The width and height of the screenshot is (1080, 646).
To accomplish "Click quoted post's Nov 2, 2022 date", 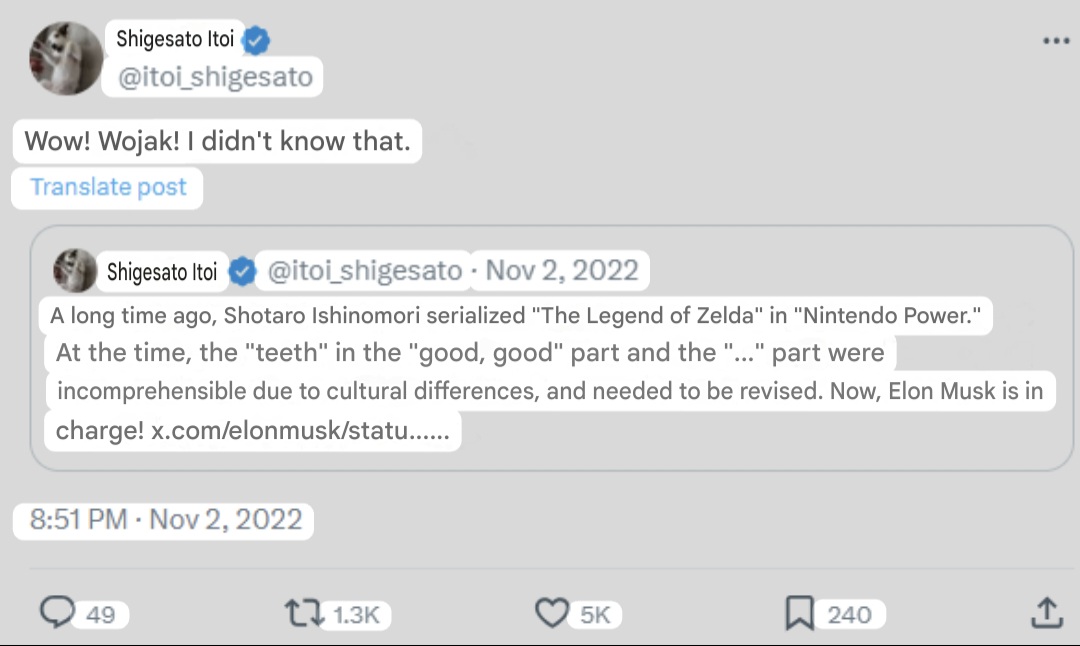I will [x=560, y=270].
